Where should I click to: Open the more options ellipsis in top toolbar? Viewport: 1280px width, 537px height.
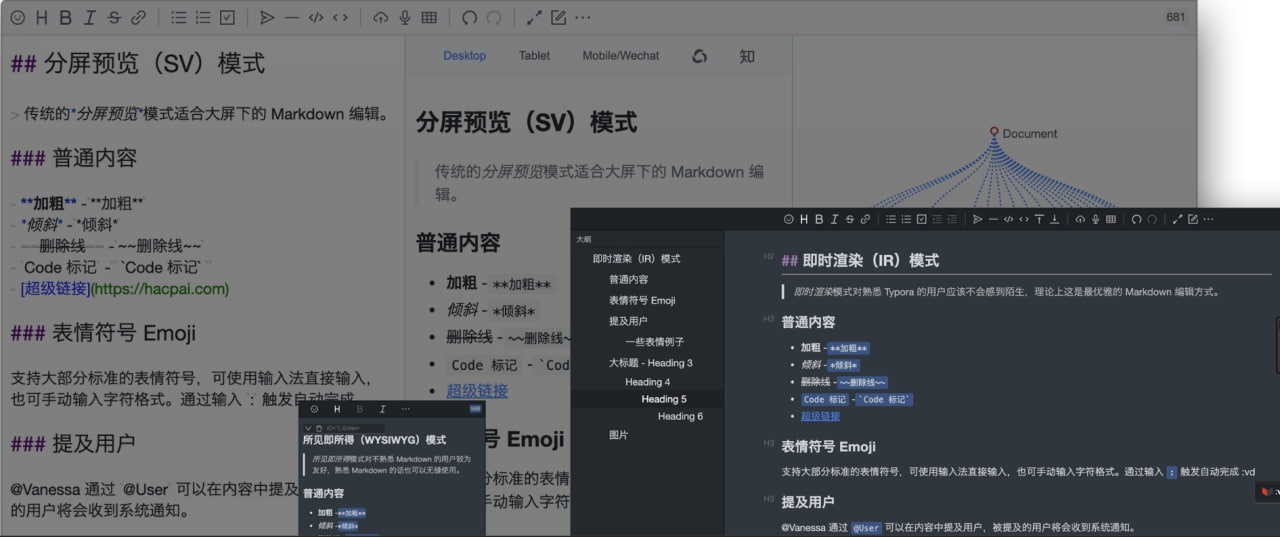[x=583, y=18]
